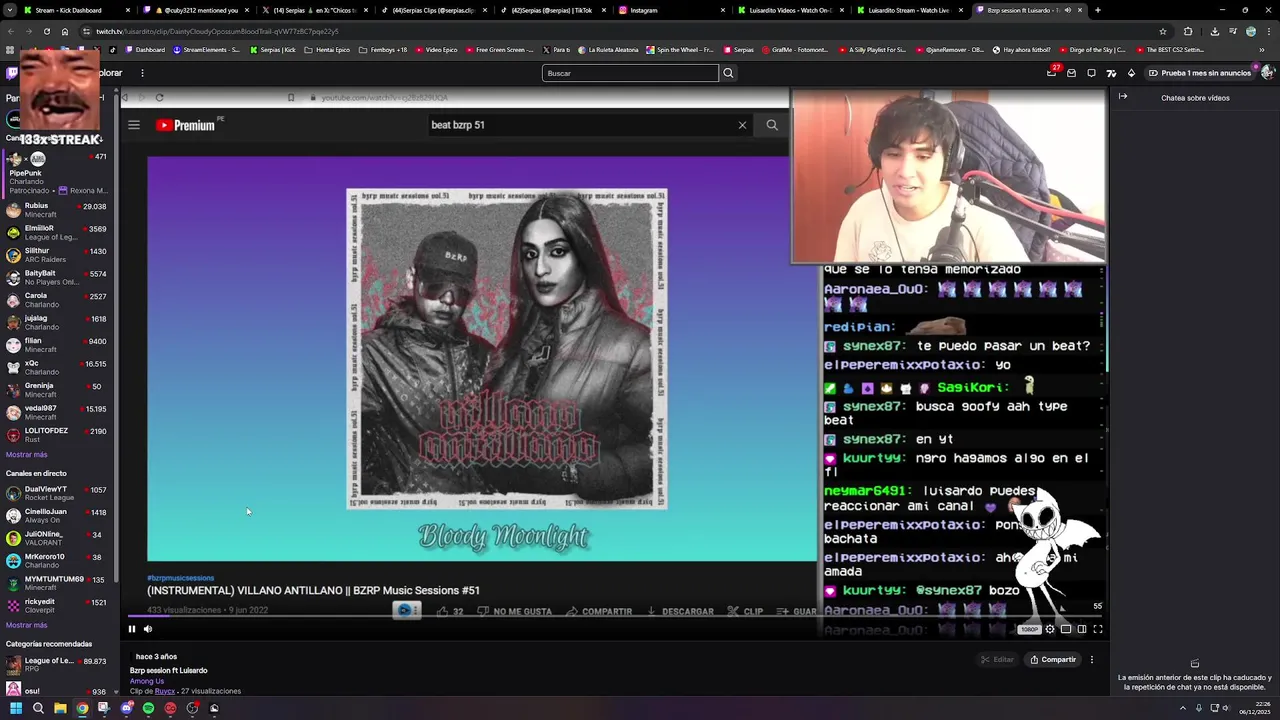Screen dimensions: 1280x720
Task: Click the Twitch Buscar search field
Action: [x=630, y=73]
